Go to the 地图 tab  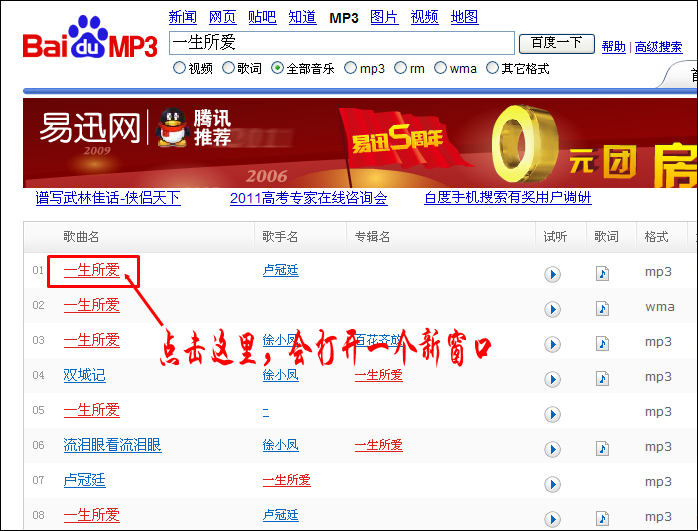click(x=464, y=17)
